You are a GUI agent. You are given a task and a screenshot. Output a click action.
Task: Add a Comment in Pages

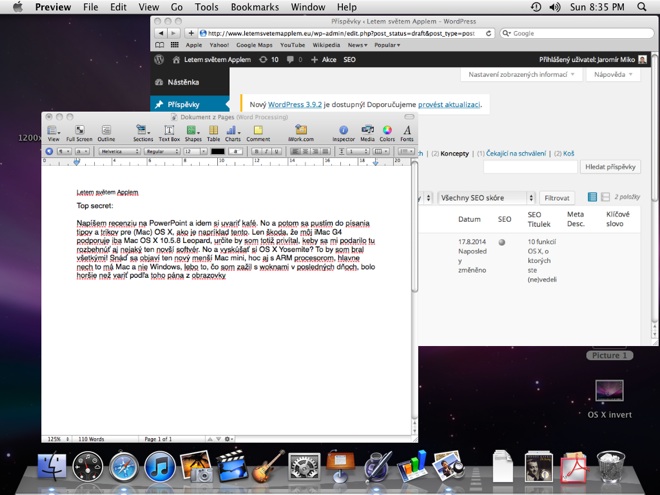258,133
